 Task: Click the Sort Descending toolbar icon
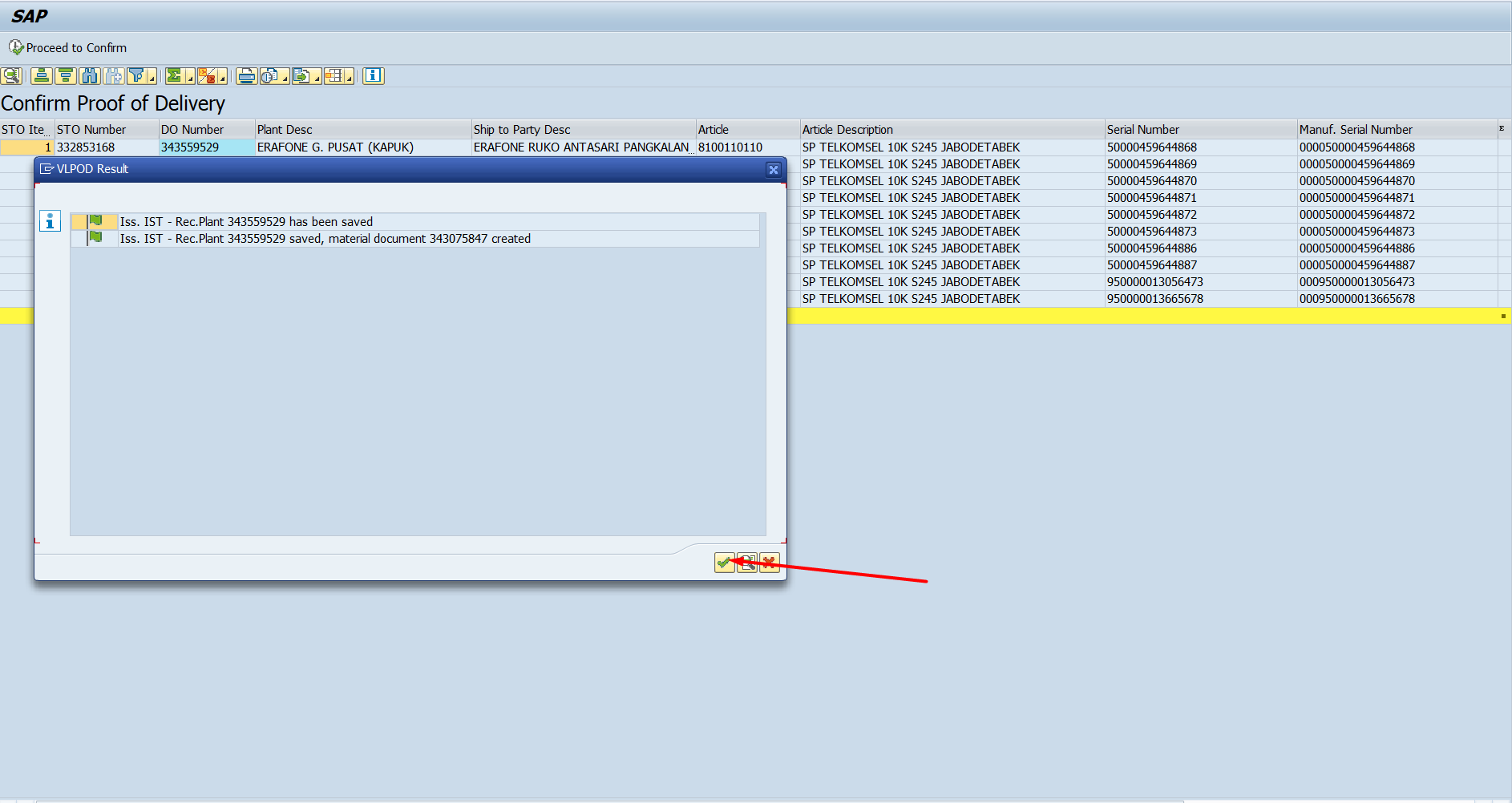(x=66, y=76)
